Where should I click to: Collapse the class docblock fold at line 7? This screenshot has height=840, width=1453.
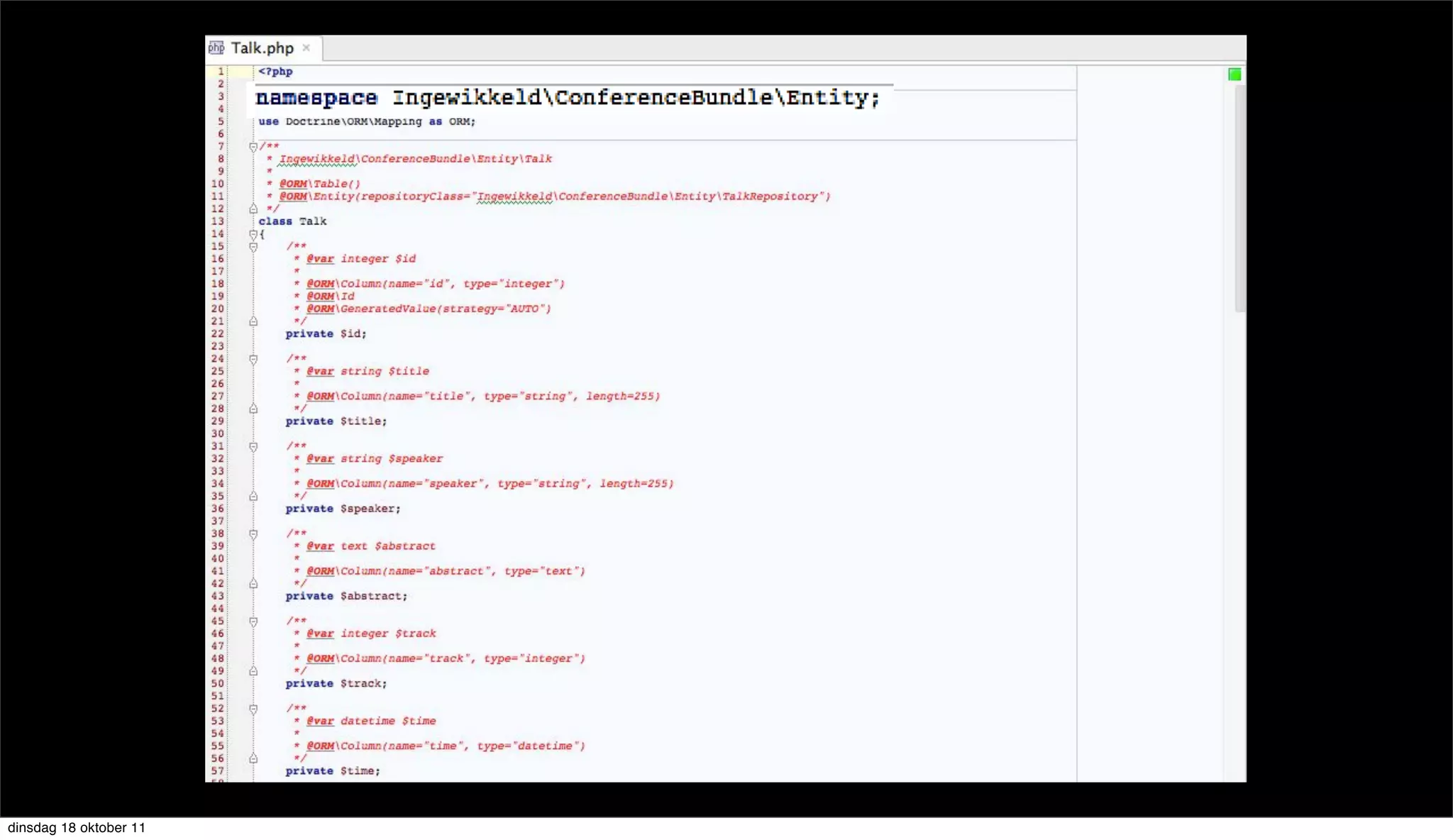click(x=253, y=147)
